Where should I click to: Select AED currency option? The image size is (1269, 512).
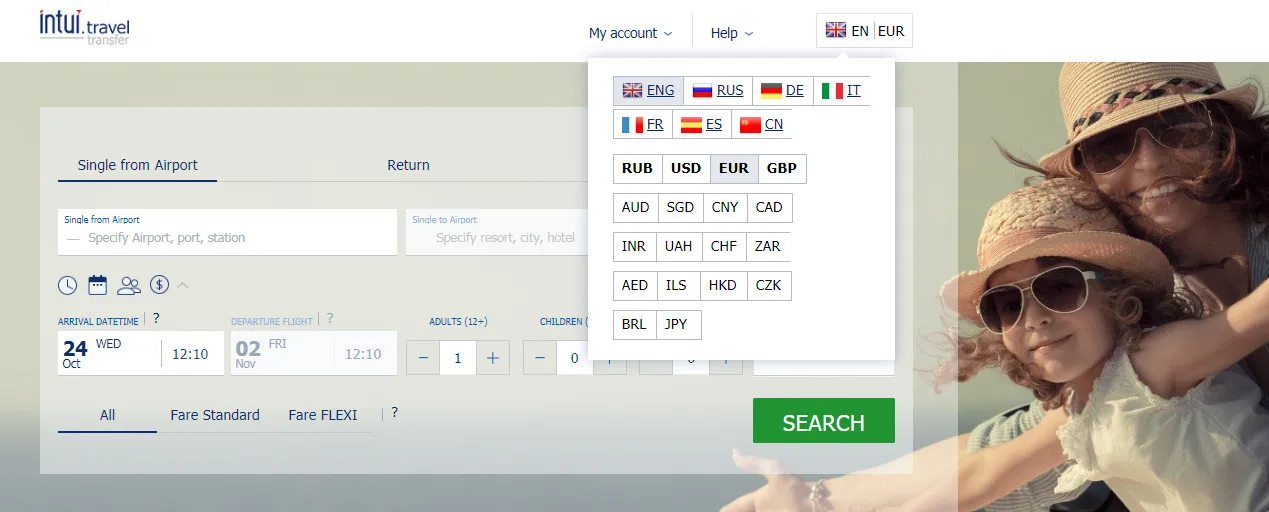(x=635, y=285)
